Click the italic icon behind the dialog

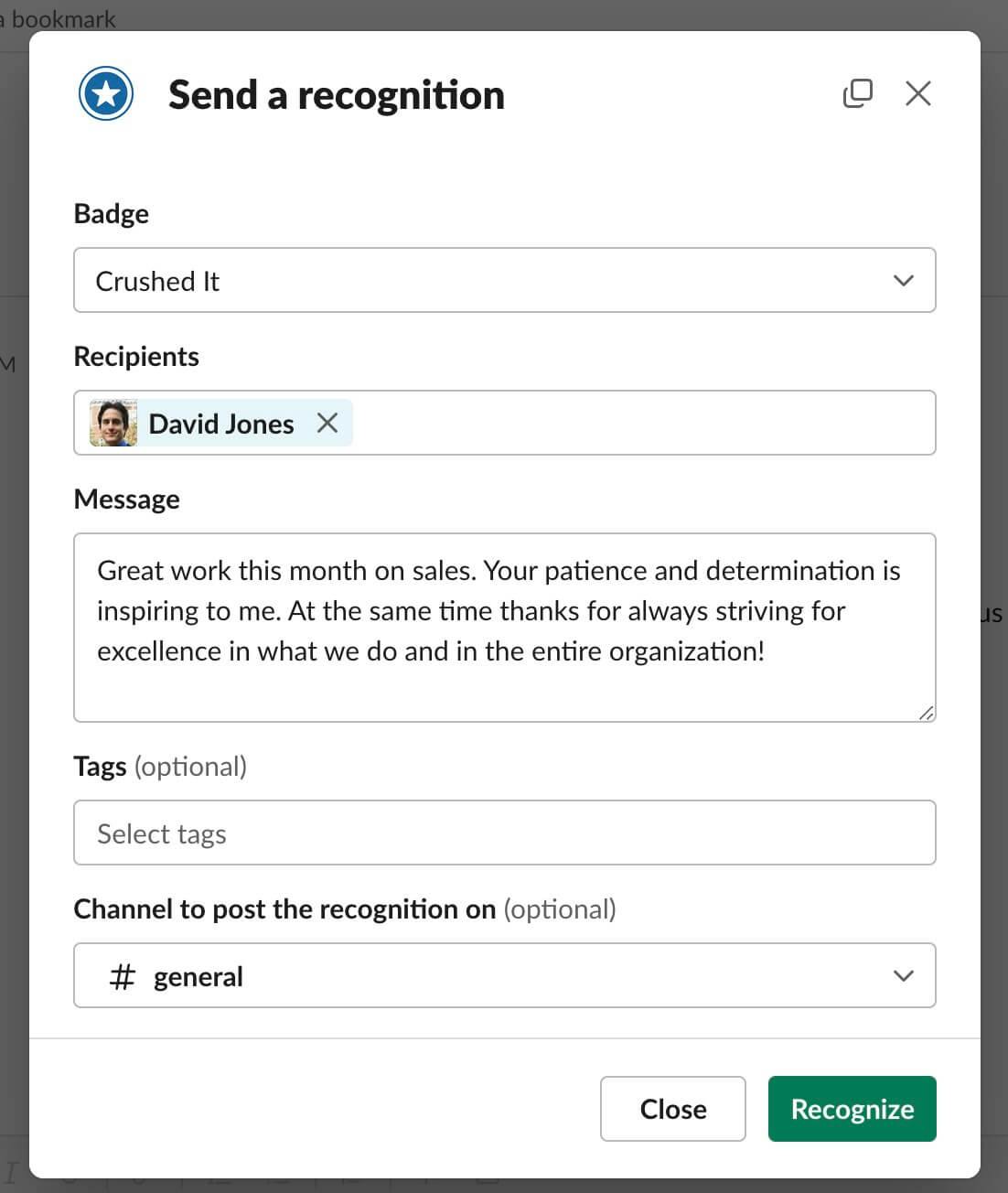[11, 1172]
